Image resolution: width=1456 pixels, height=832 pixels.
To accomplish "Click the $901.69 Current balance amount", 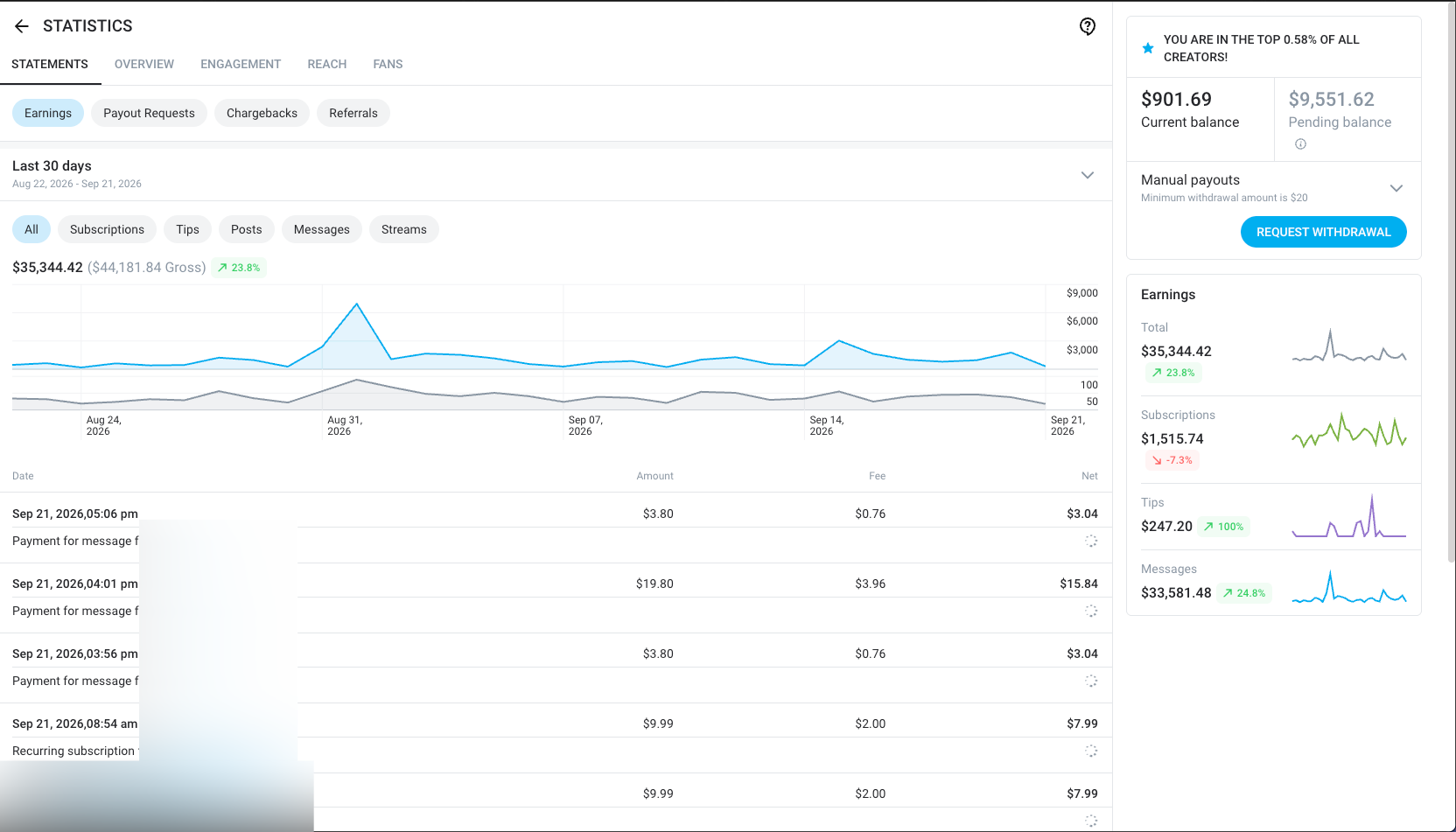I will 1176,100.
